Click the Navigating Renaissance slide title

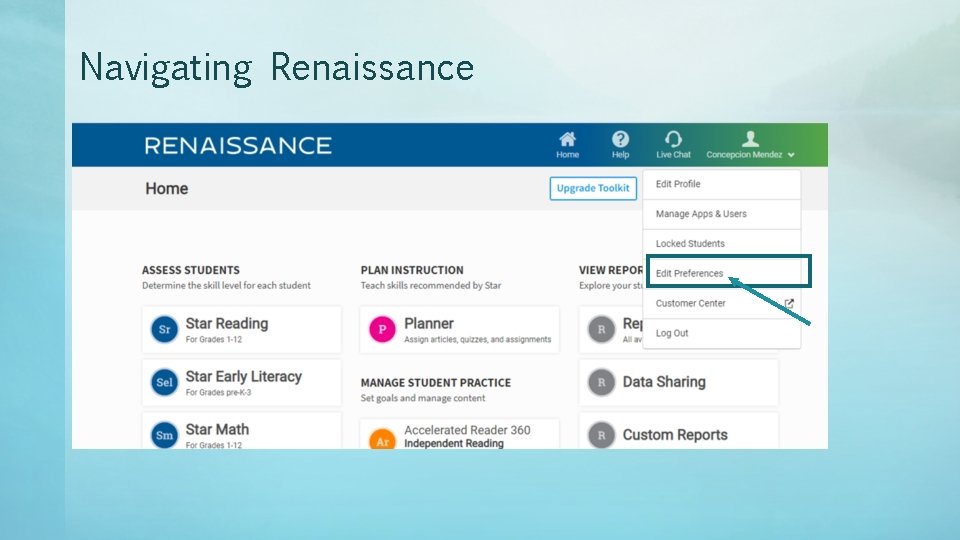pos(277,67)
